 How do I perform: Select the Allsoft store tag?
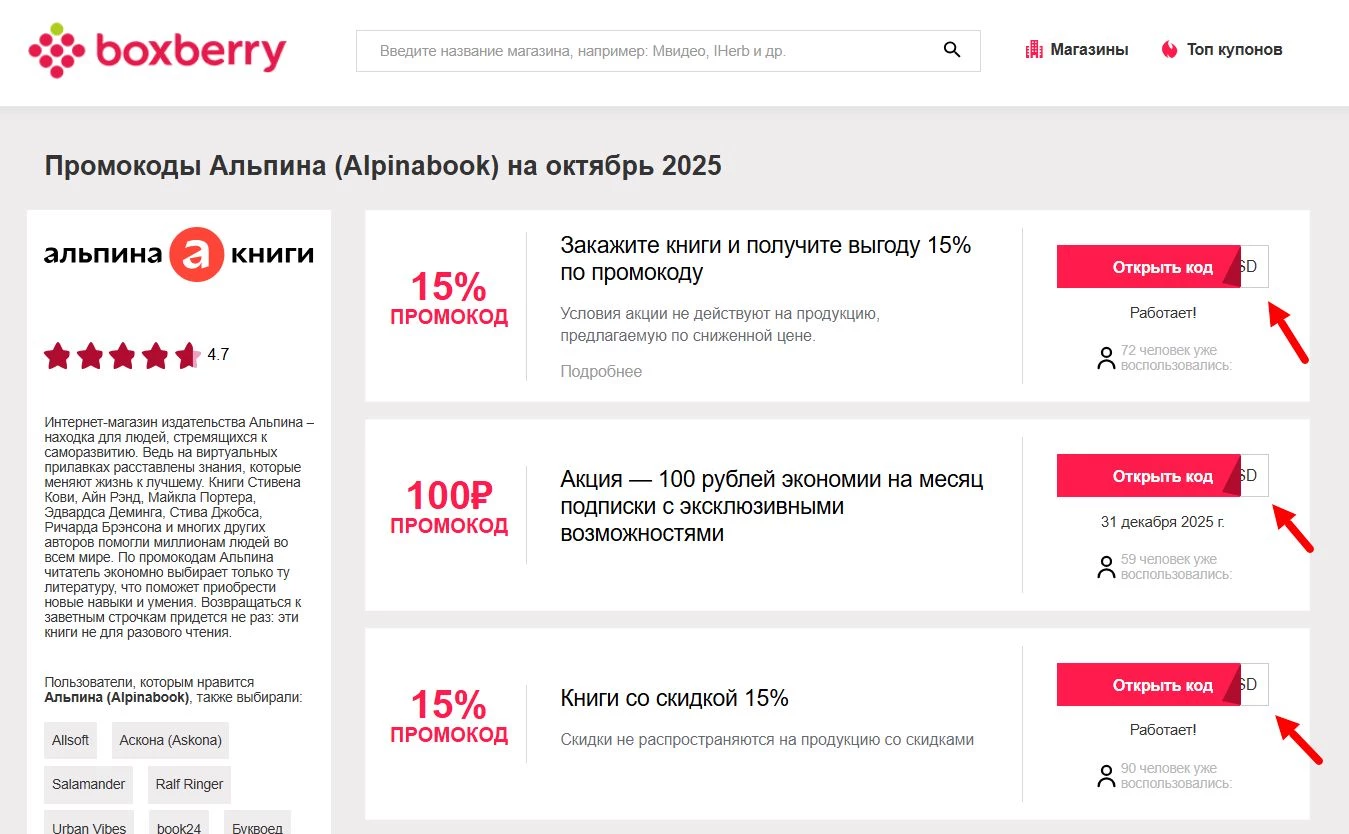[x=69, y=740]
